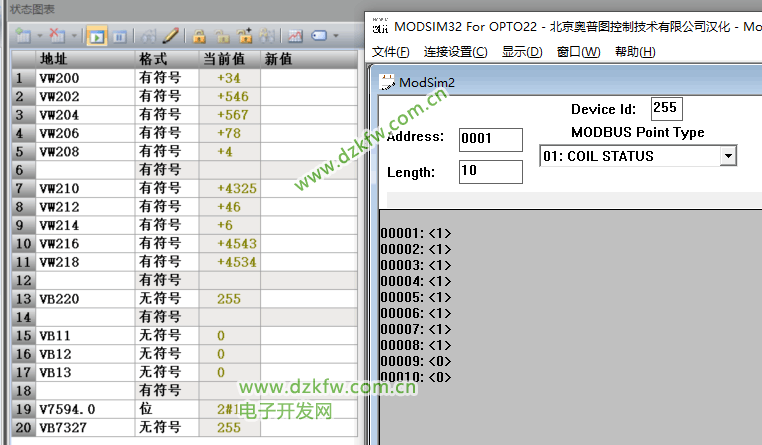Click the Address input field

490,139
